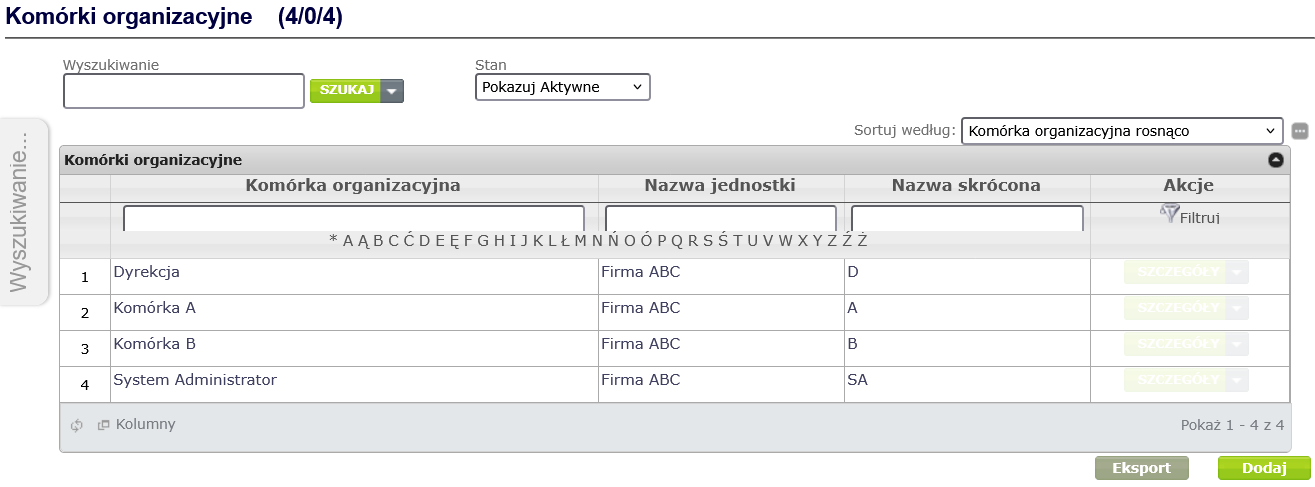Reload grid using the refresh icon

(76, 425)
